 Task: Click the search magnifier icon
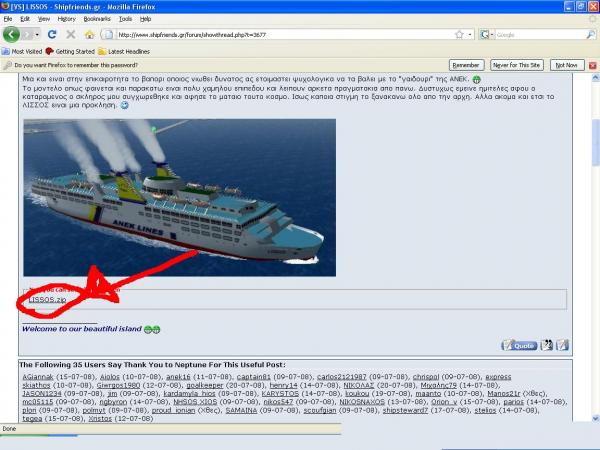coord(591,35)
